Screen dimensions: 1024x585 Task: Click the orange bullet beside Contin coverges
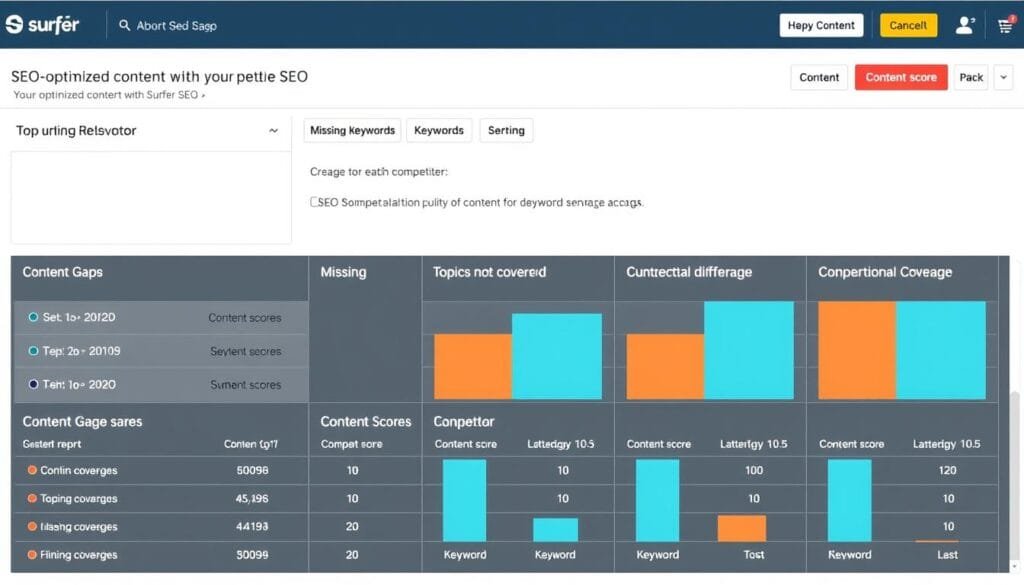coord(32,470)
